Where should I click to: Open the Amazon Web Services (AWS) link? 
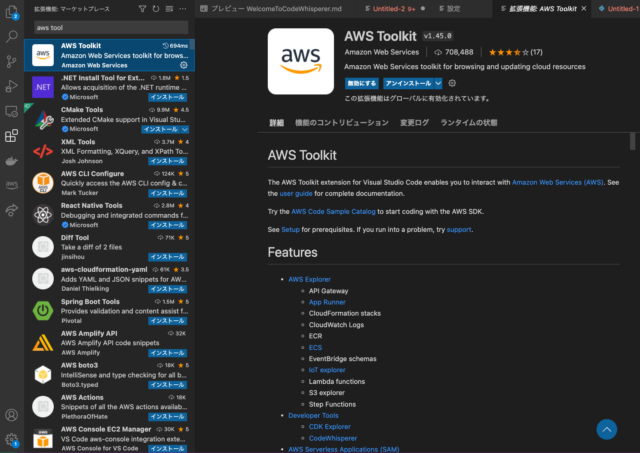(558, 182)
